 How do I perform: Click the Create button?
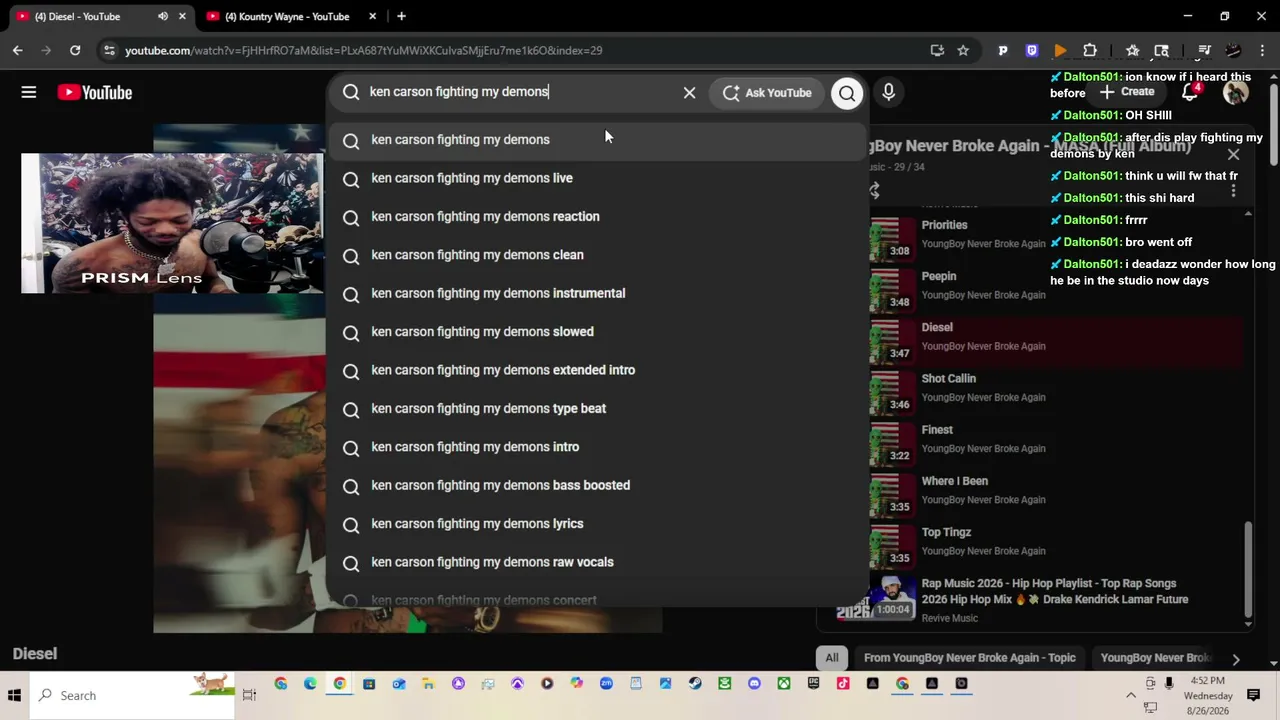[1127, 92]
